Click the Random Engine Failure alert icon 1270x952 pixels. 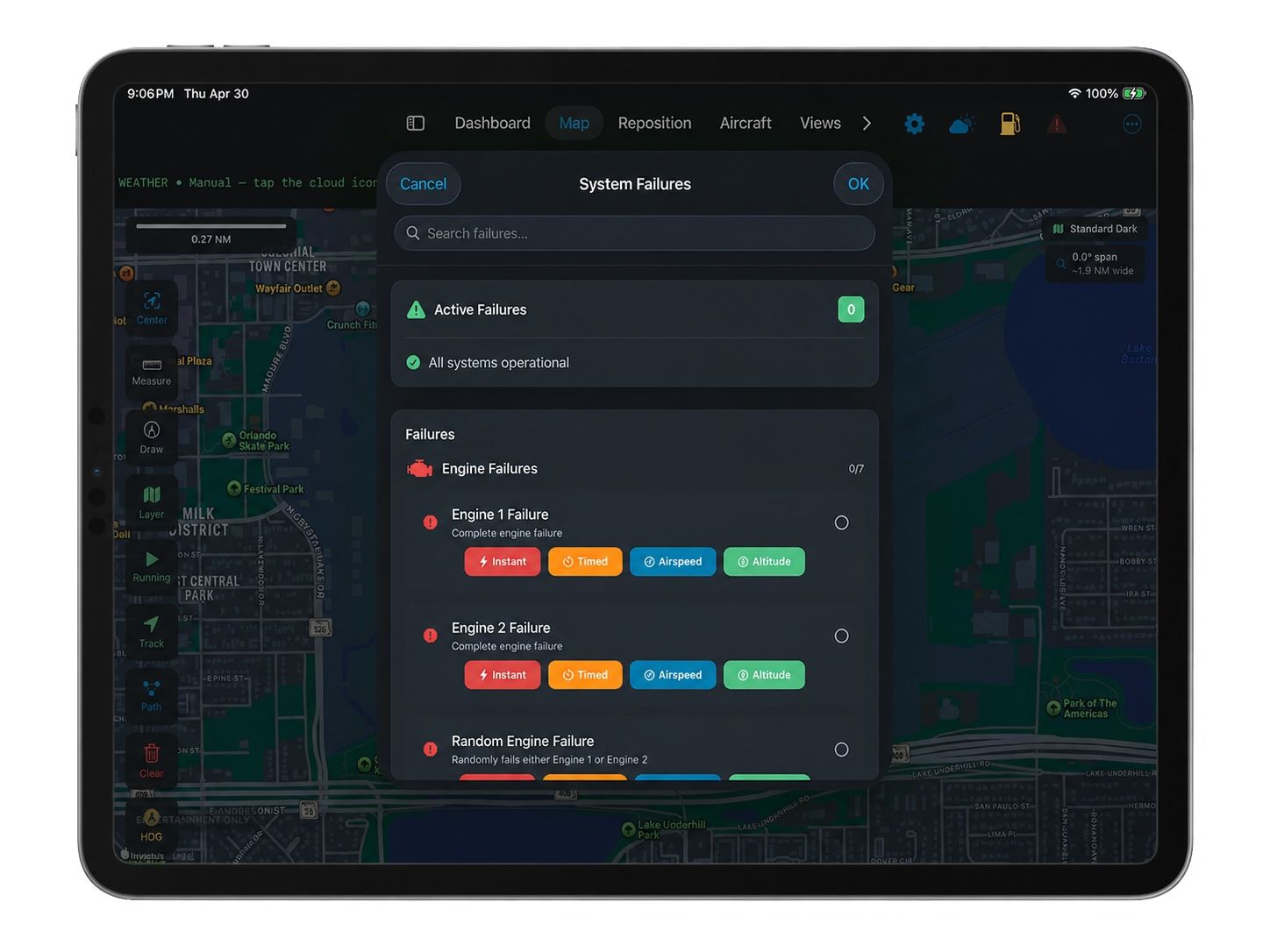(431, 750)
